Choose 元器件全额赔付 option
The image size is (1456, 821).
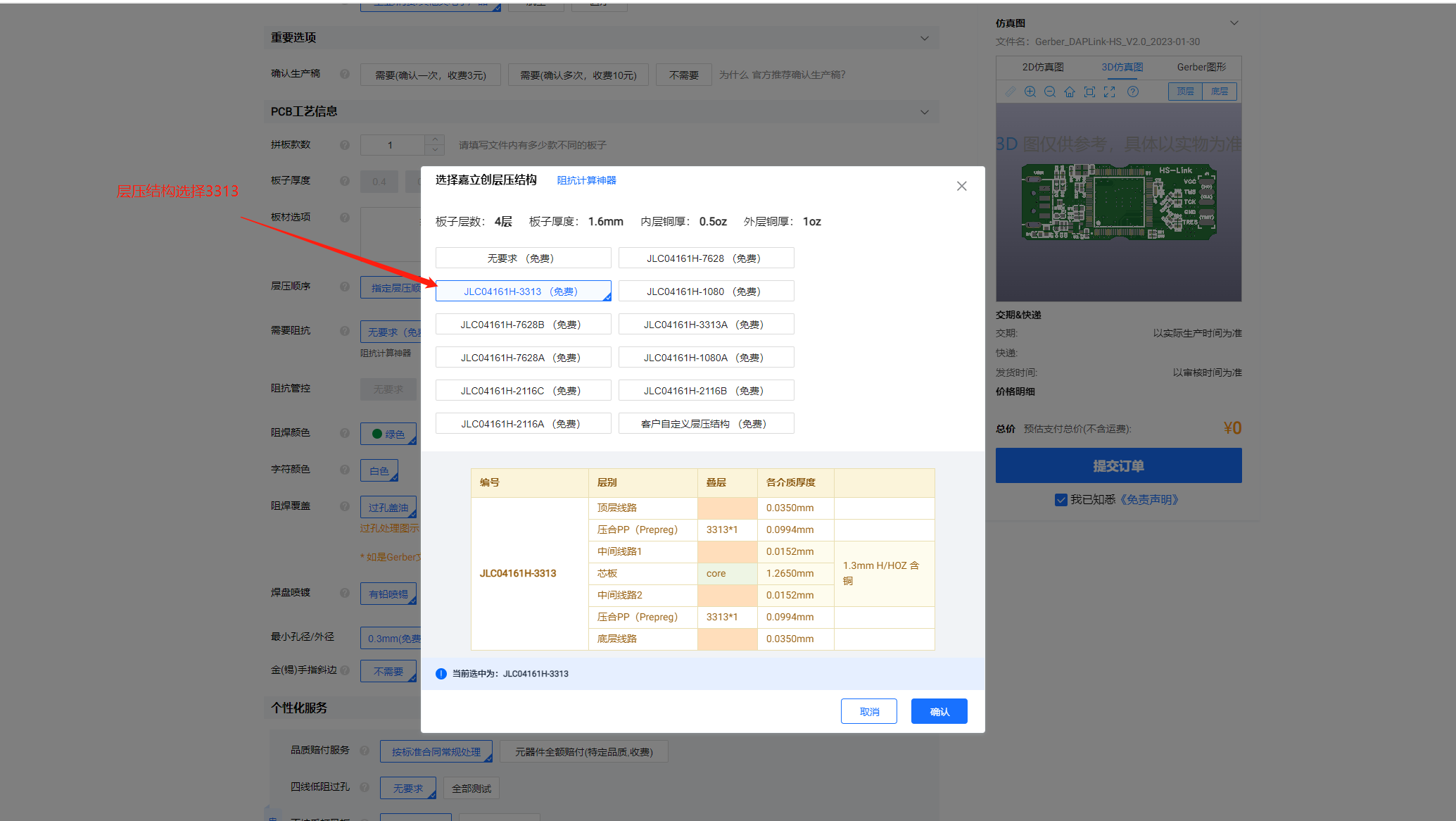click(583, 751)
